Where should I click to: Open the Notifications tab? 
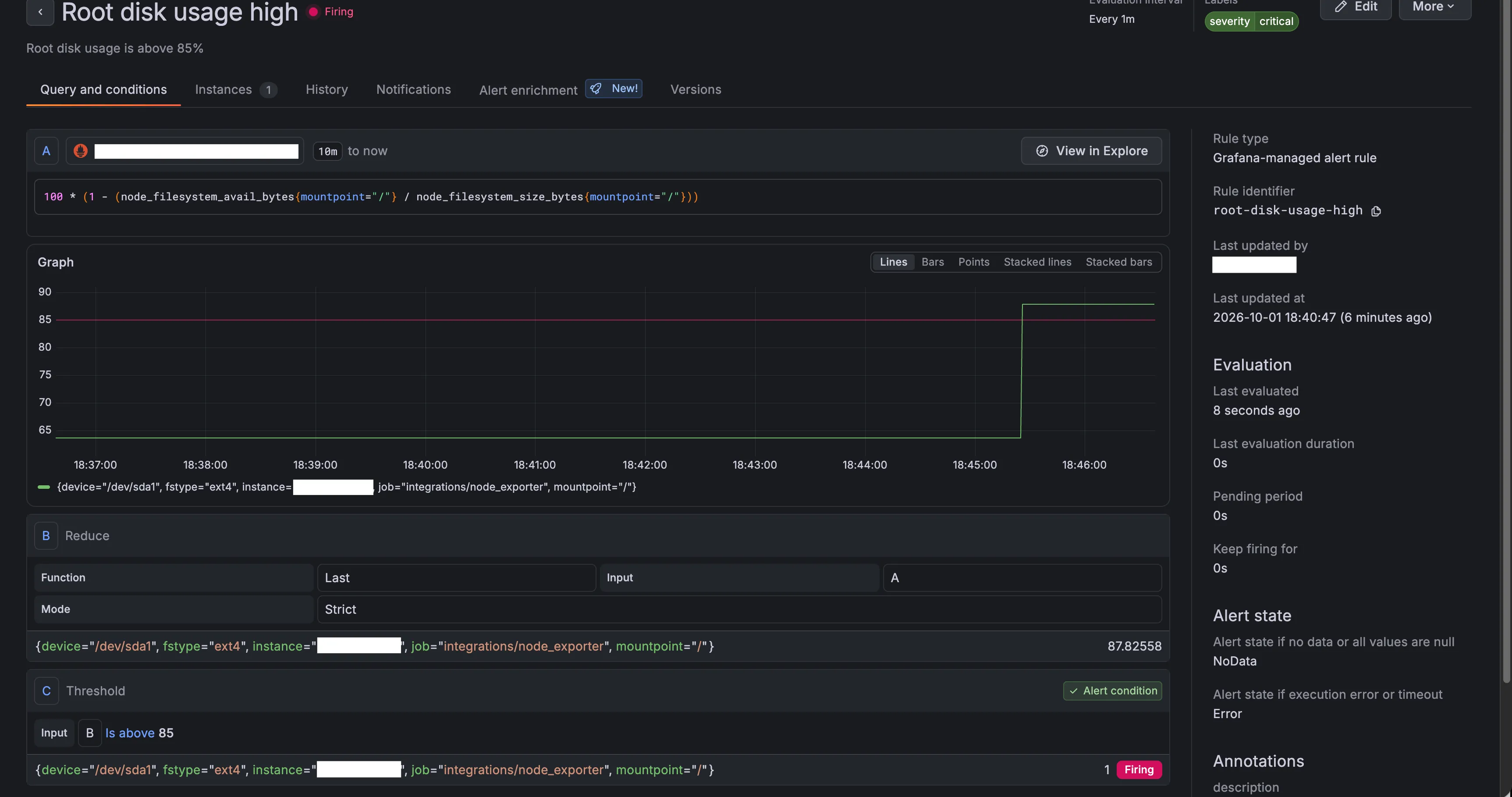click(413, 89)
